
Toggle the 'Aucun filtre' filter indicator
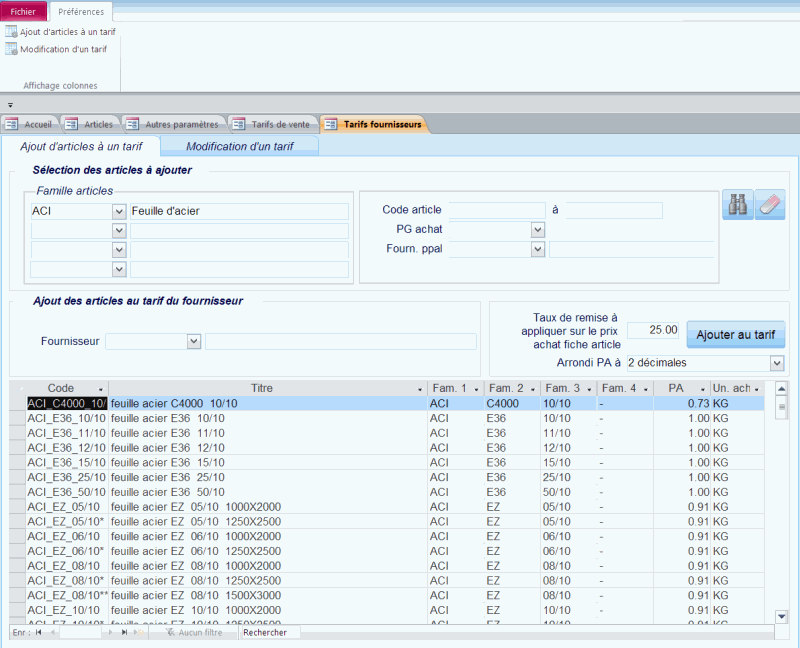click(195, 633)
